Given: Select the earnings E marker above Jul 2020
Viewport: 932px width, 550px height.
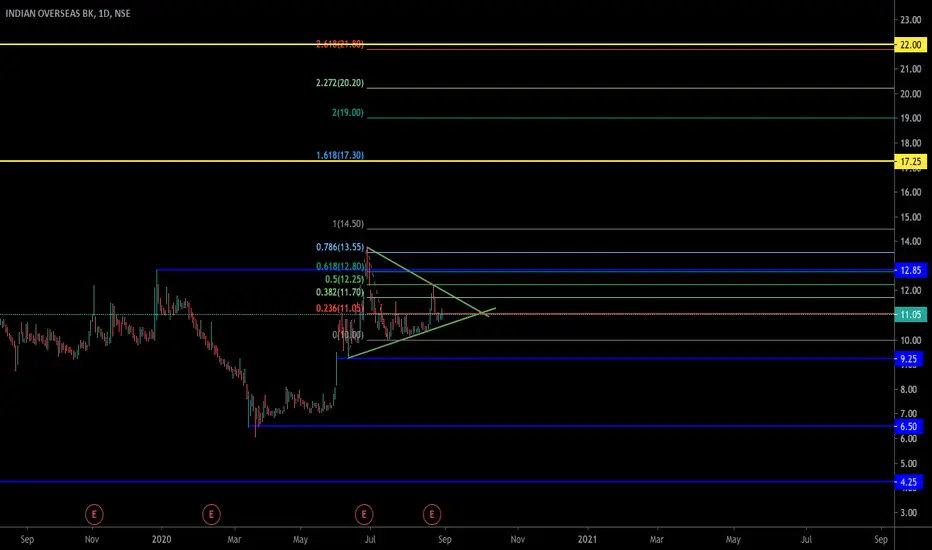Looking at the screenshot, I should coord(364,514).
